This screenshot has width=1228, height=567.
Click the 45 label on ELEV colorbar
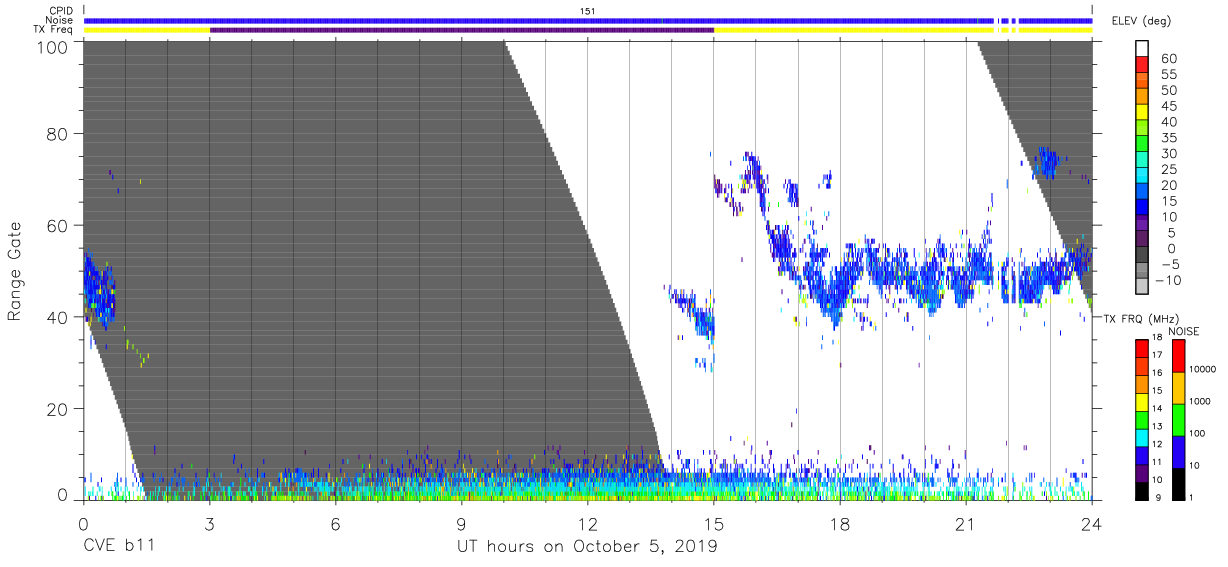tap(1168, 106)
